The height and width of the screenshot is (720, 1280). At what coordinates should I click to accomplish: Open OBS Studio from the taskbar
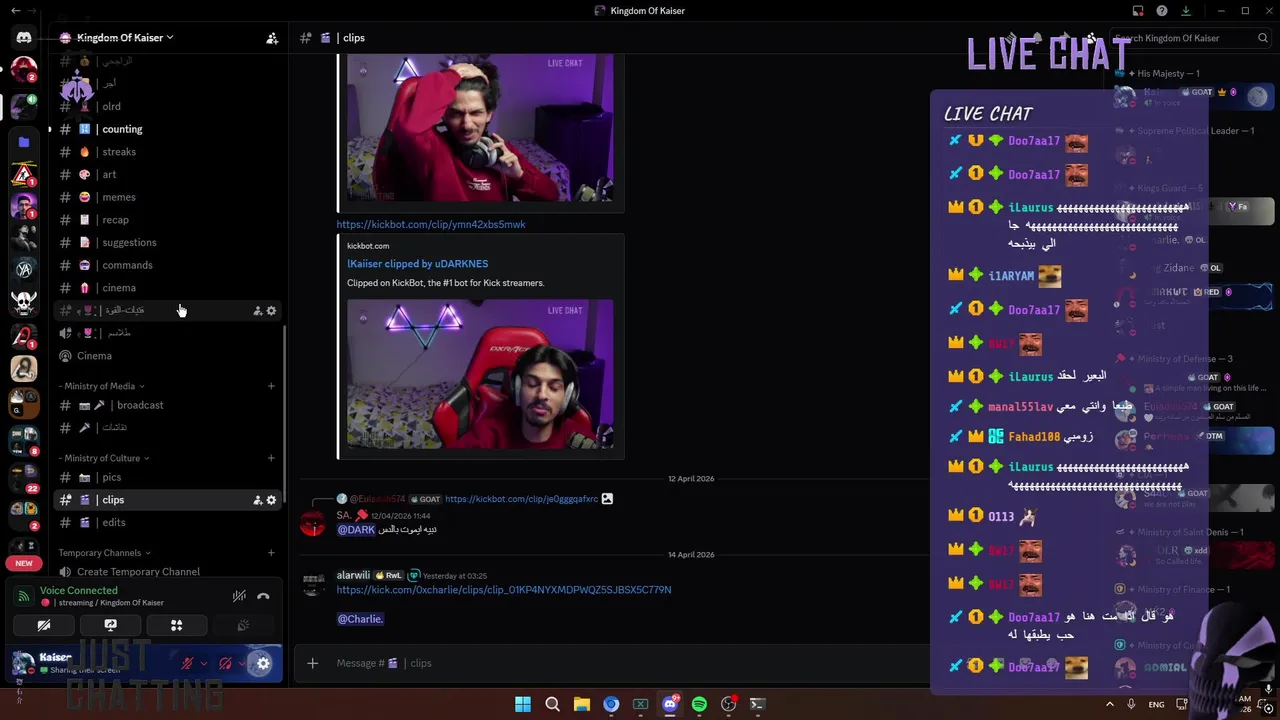click(728, 704)
